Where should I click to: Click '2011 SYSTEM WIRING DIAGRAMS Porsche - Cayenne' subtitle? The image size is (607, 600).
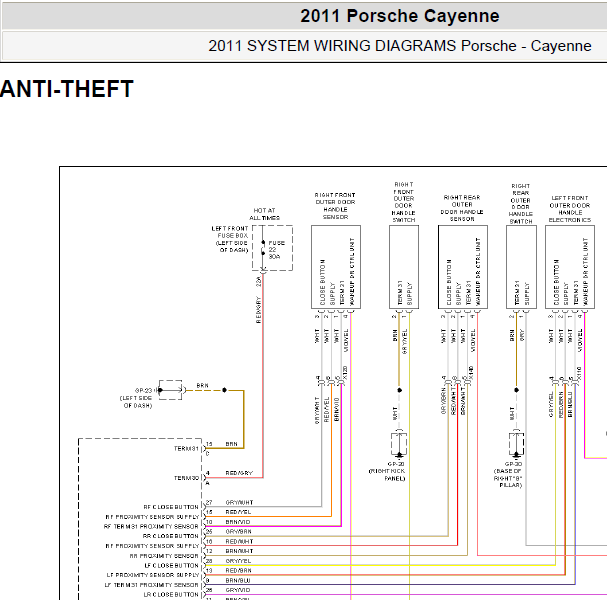coord(400,46)
